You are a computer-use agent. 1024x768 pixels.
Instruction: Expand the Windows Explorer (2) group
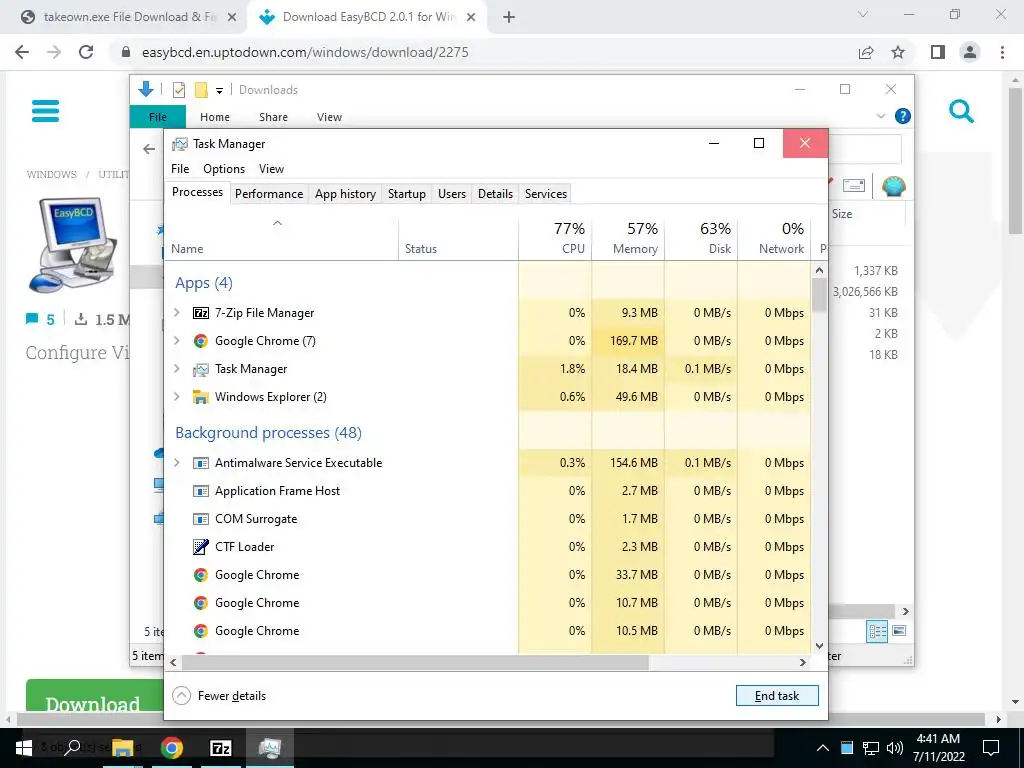point(176,397)
